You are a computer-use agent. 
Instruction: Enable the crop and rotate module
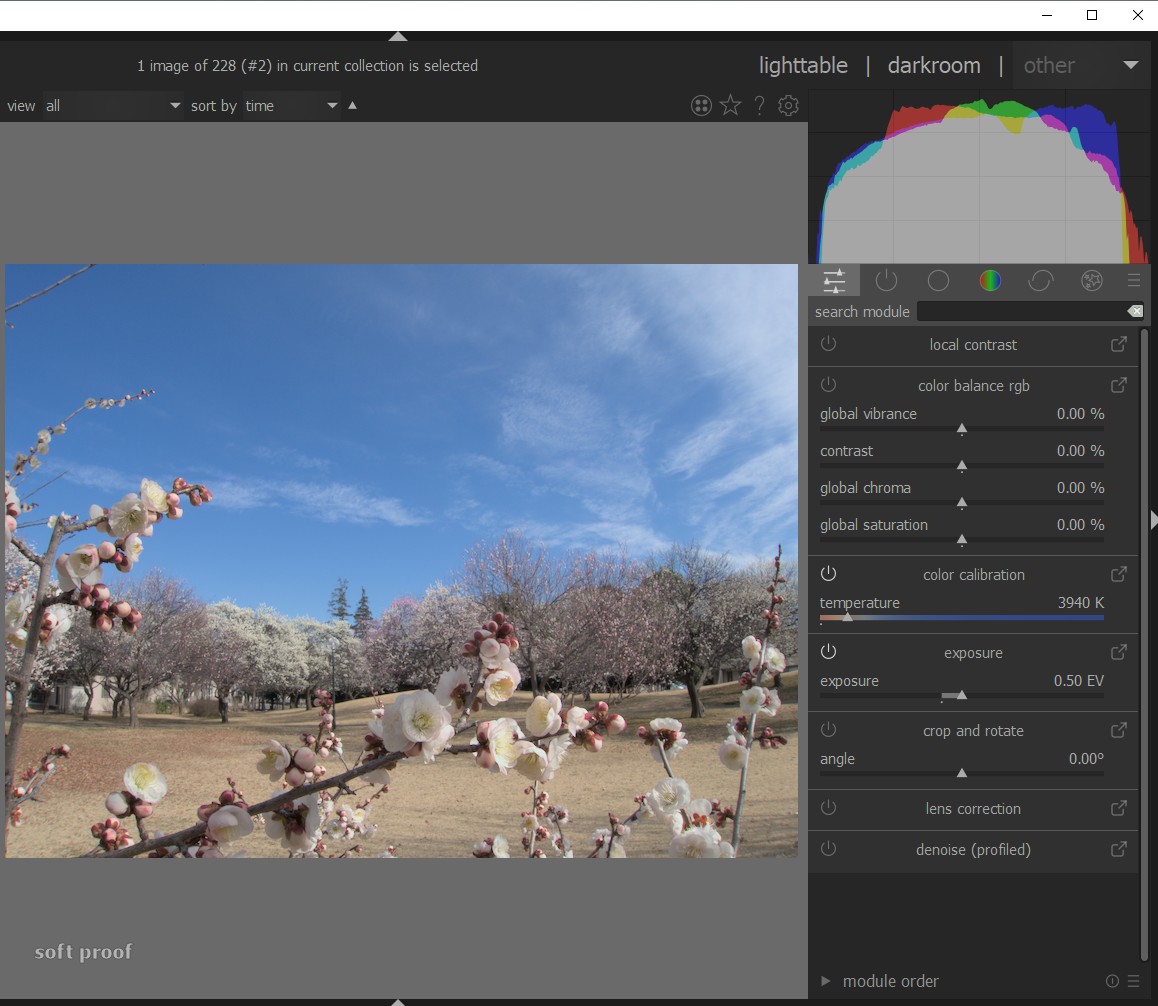(829, 730)
